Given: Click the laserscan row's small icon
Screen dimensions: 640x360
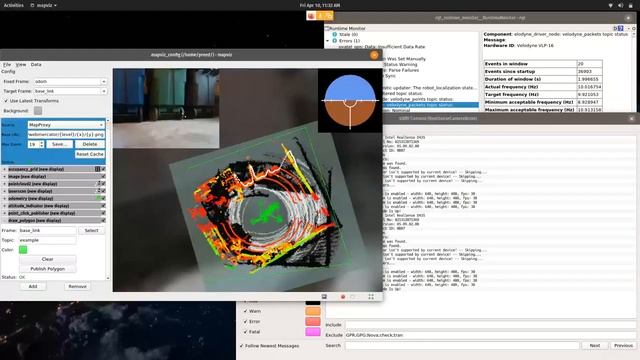Looking at the screenshot, I should tap(98, 191).
